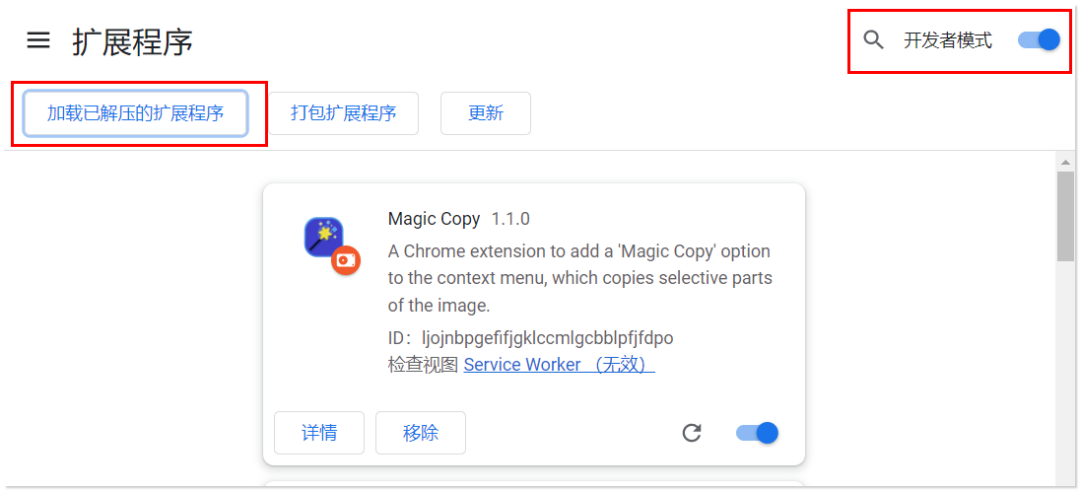The height and width of the screenshot is (491, 1080).
Task: Open the hamburger main menu
Action: coord(39,40)
